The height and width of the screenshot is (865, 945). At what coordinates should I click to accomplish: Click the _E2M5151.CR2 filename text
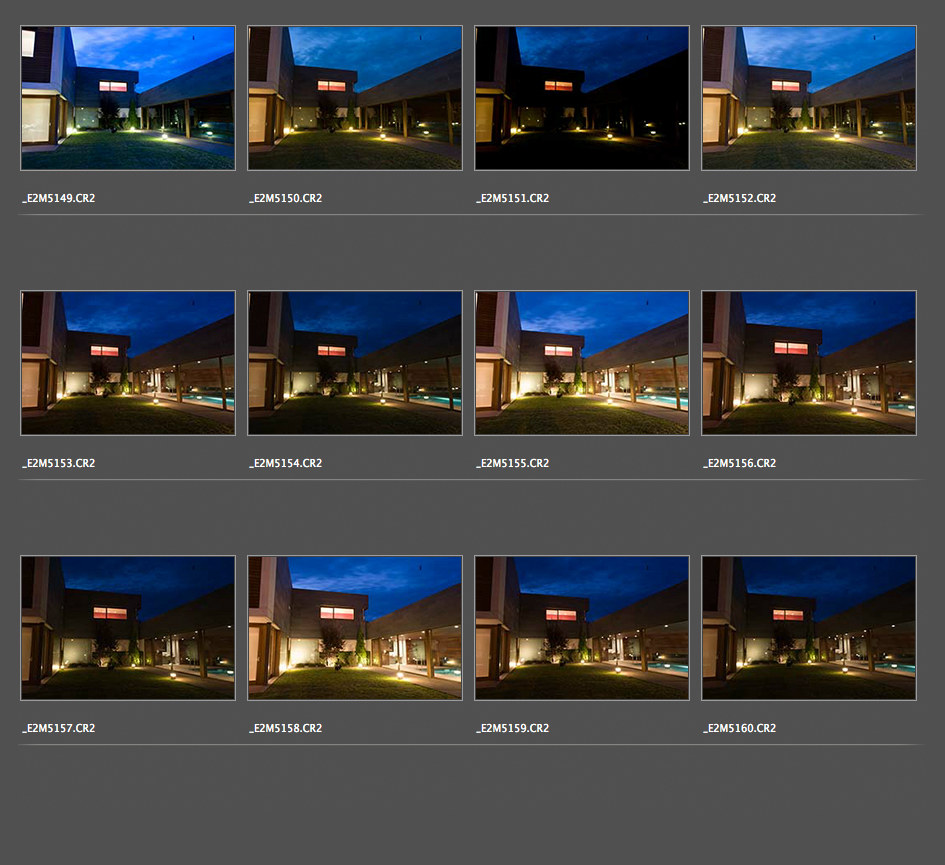tap(512, 198)
